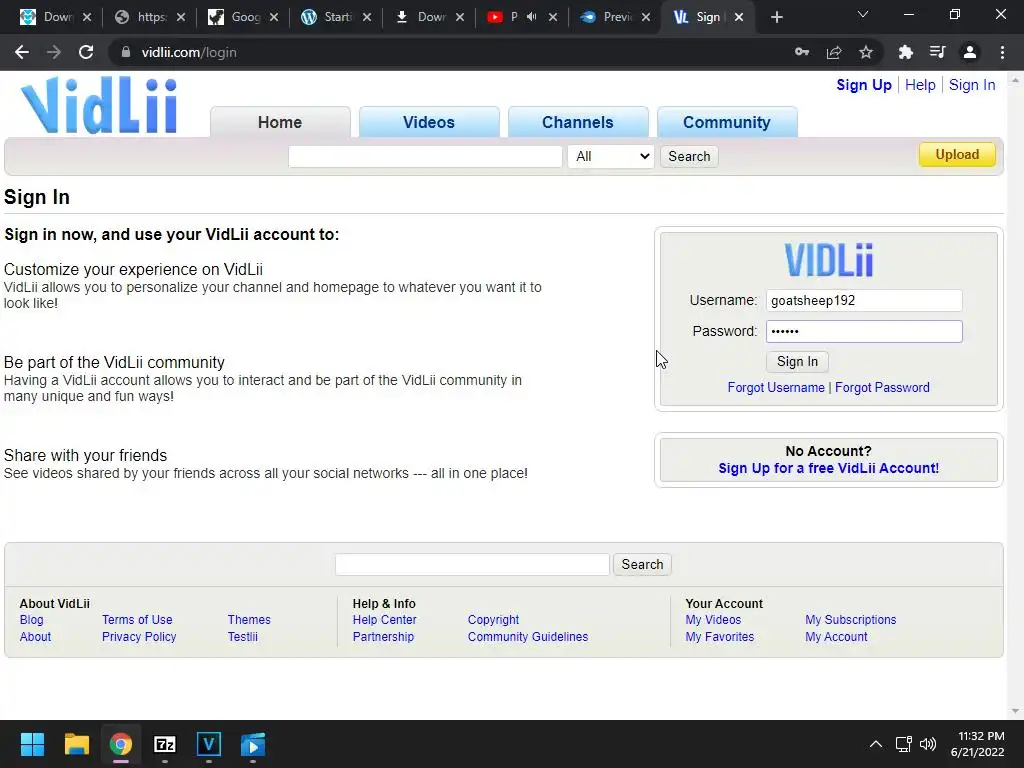
Task: Open the media controls icon
Action: pos(937,52)
